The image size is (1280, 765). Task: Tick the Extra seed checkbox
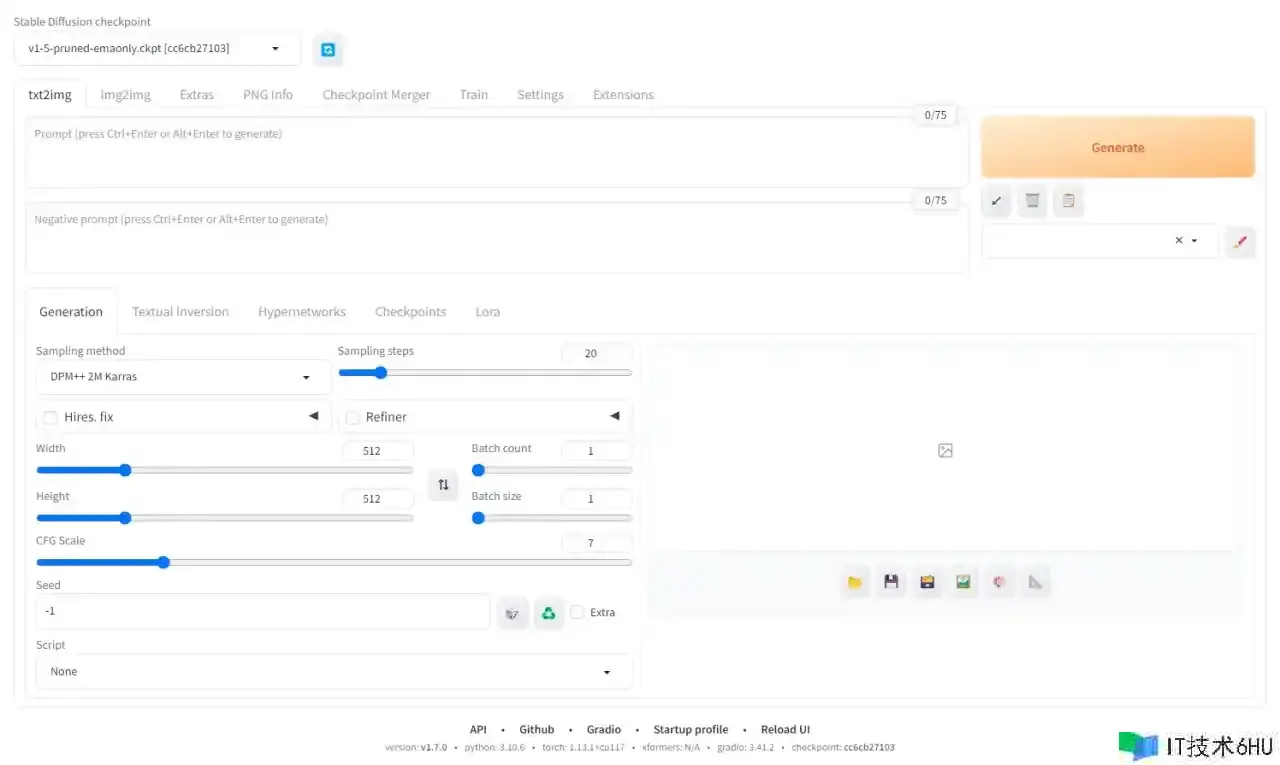click(578, 612)
